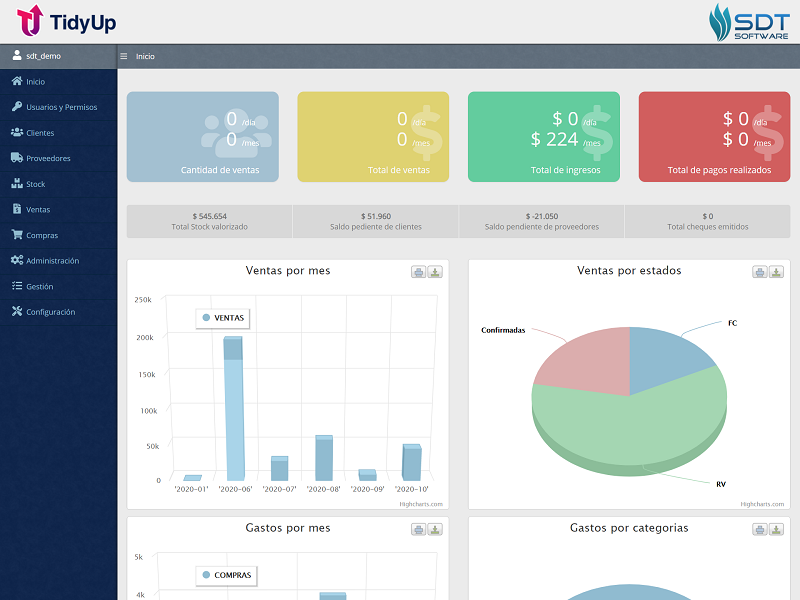Click the 2020-08 sales bar
The height and width of the screenshot is (600, 800).
(x=324, y=458)
